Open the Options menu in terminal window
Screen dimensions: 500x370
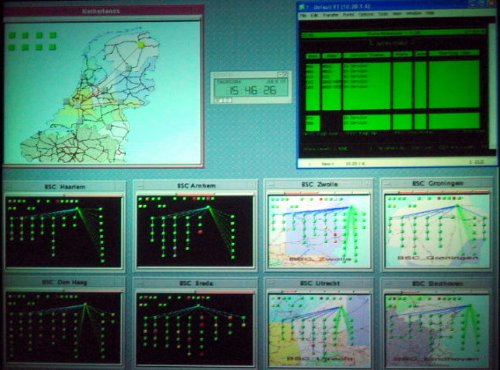click(366, 14)
